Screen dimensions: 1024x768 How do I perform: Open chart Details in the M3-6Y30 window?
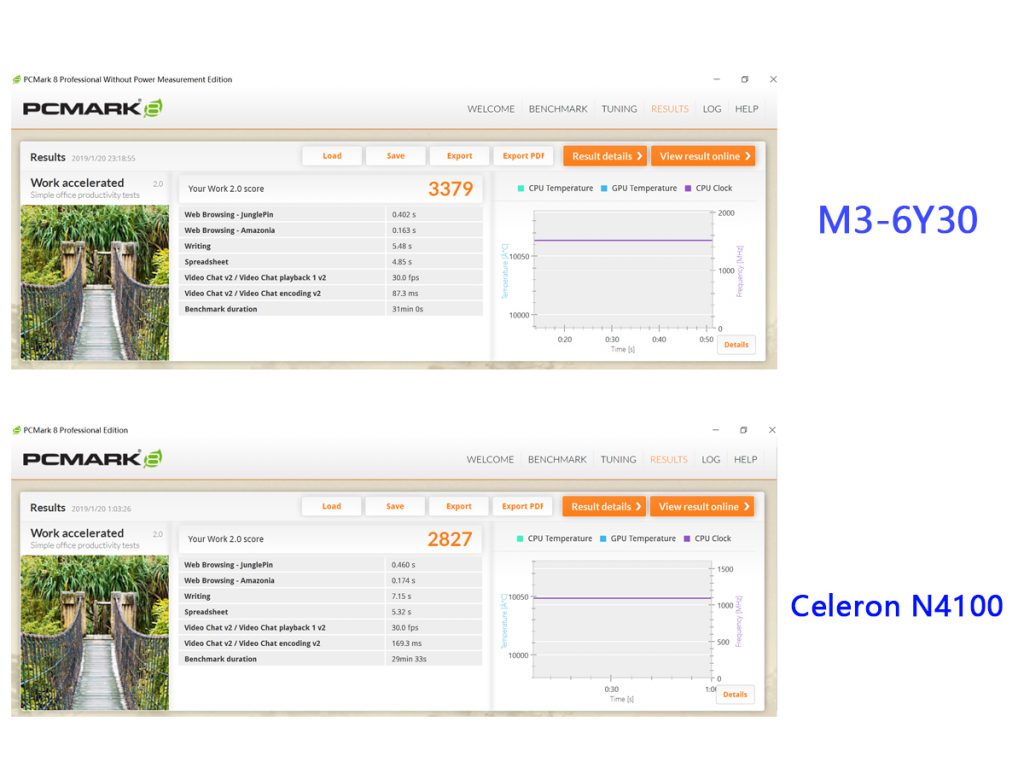736,345
